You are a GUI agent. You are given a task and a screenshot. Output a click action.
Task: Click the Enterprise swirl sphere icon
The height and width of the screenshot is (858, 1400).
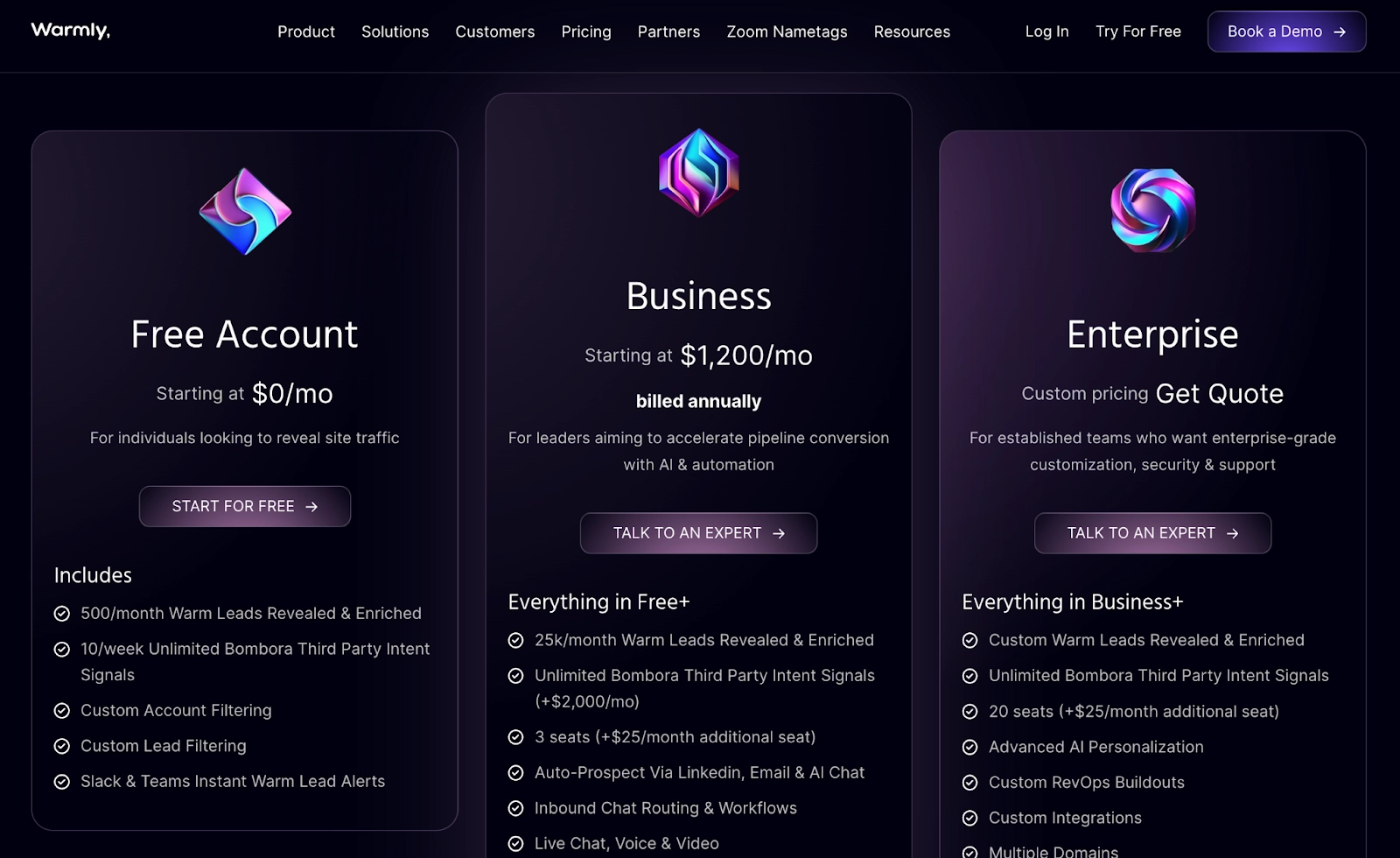click(1152, 210)
